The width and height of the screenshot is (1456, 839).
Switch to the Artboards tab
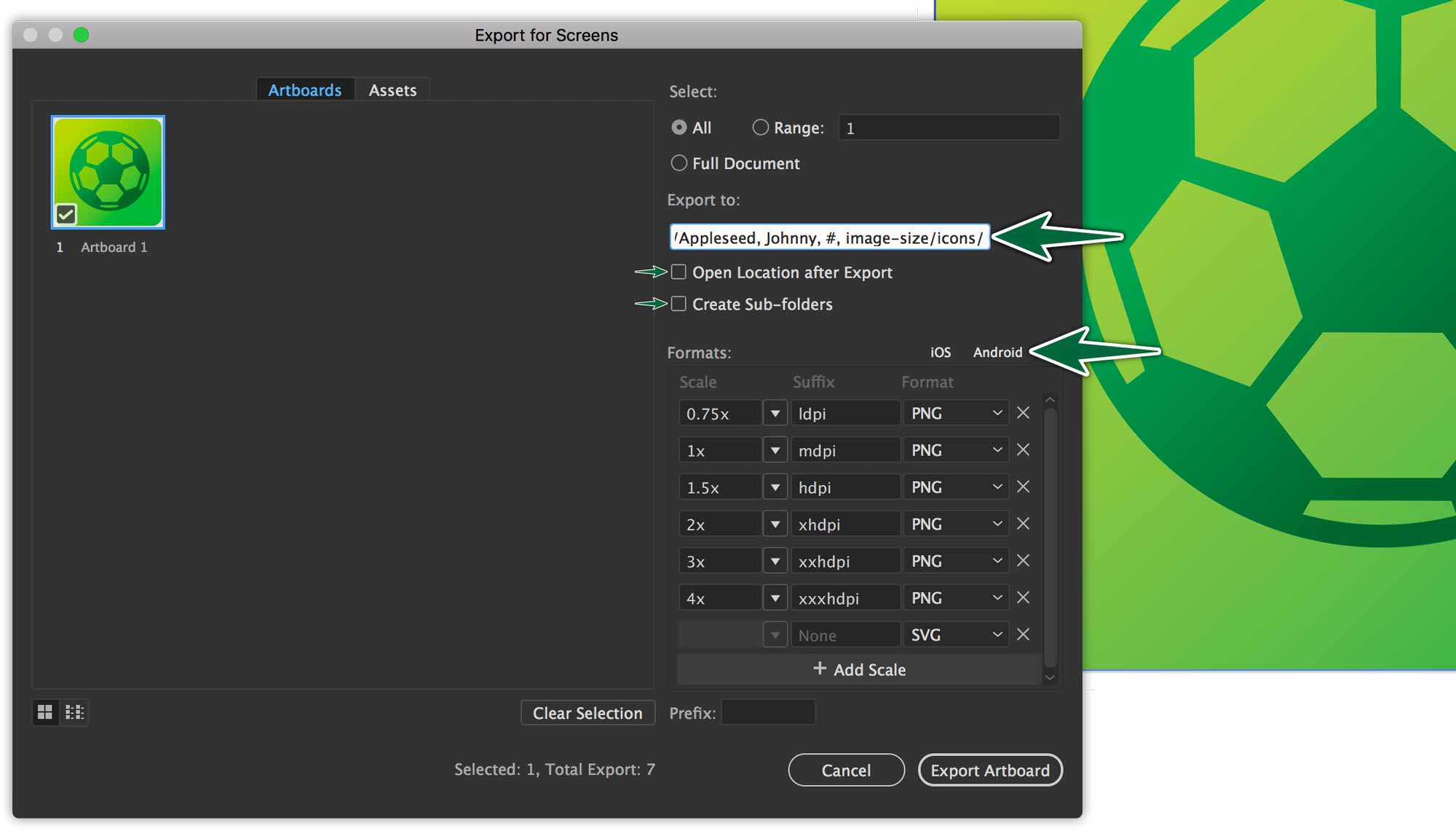(305, 90)
